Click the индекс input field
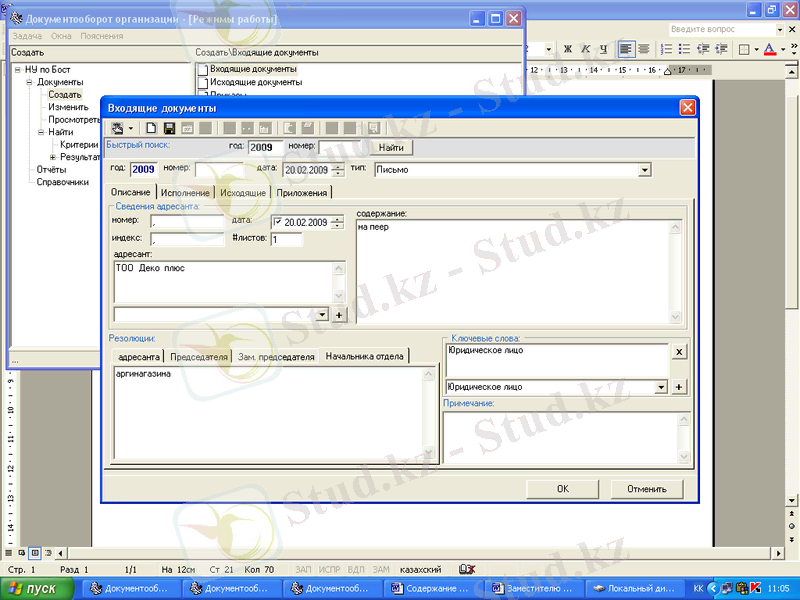 [x=187, y=239]
